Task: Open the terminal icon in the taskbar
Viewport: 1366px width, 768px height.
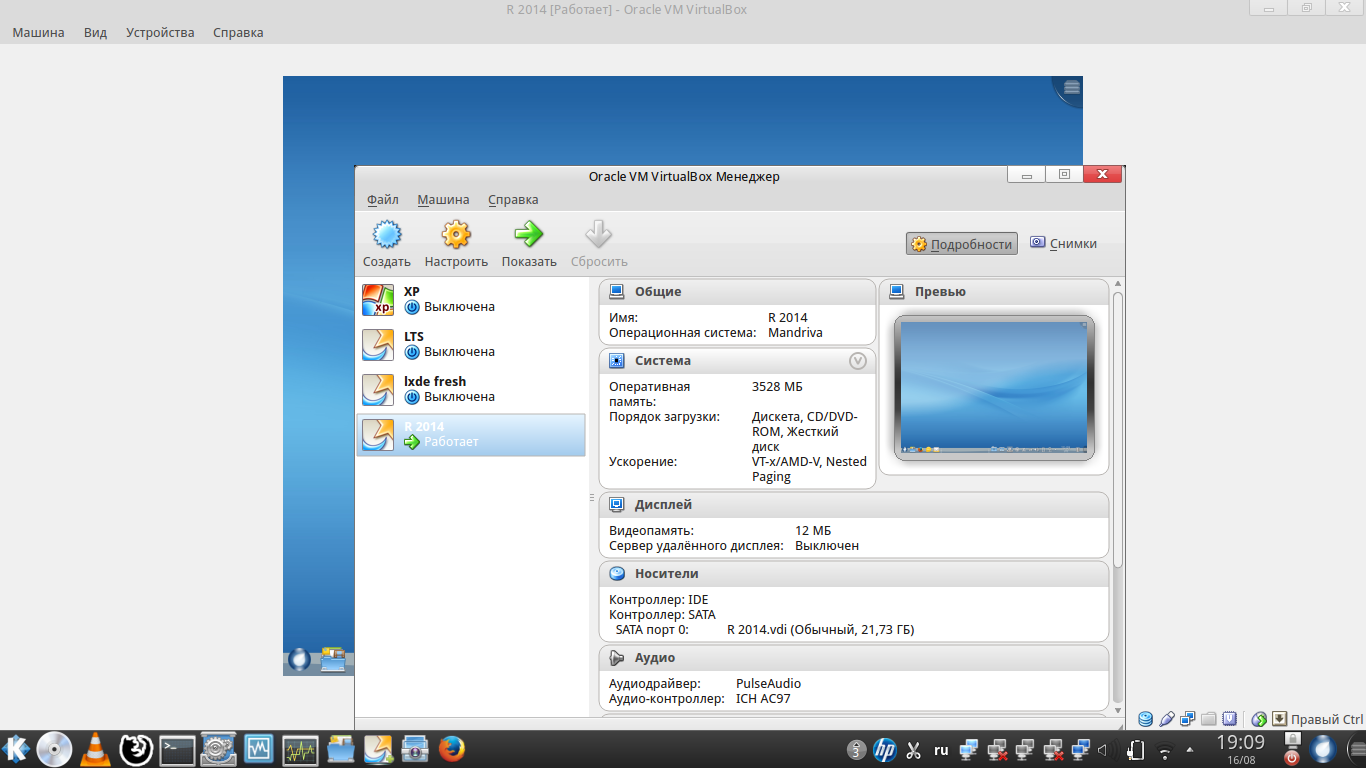Action: [177, 749]
